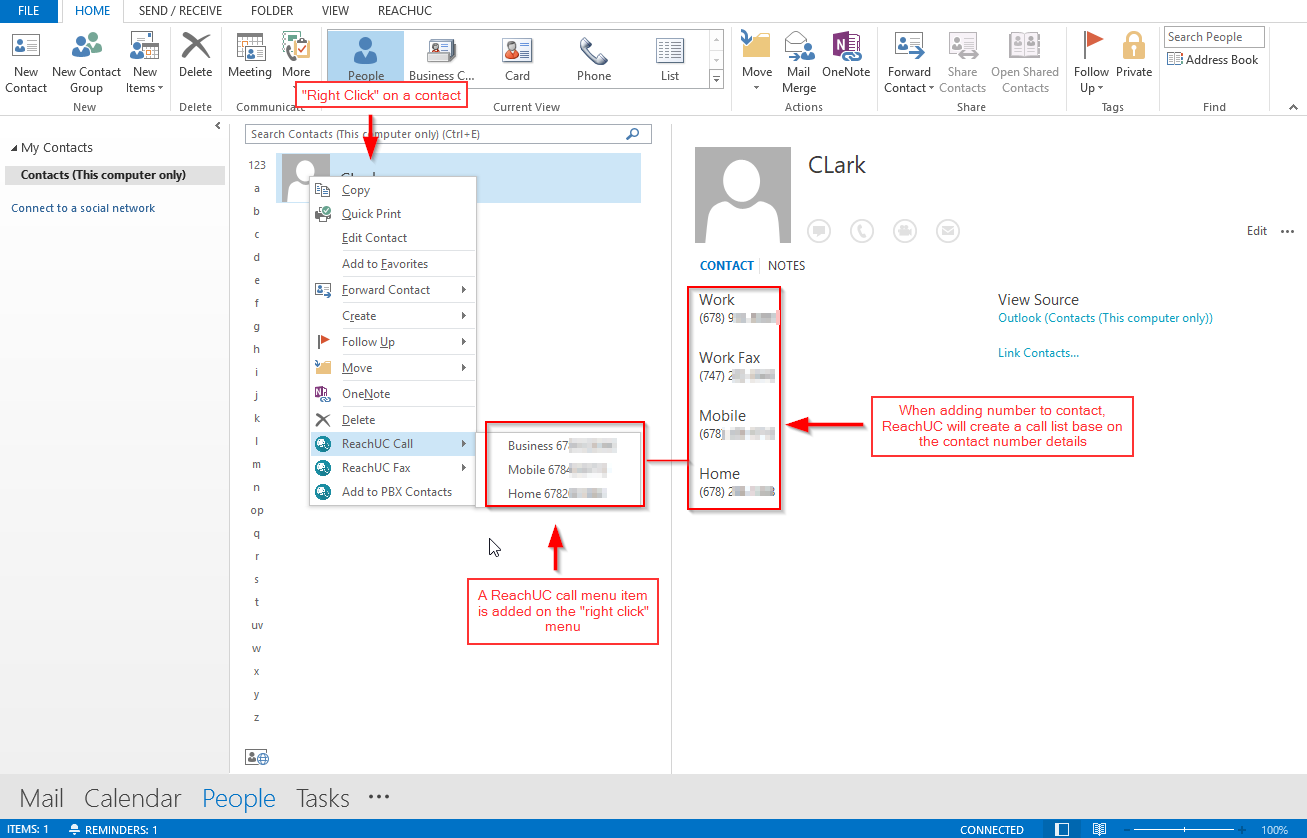
Task: Click Open Shared Contacts icon
Action: coord(1025,62)
